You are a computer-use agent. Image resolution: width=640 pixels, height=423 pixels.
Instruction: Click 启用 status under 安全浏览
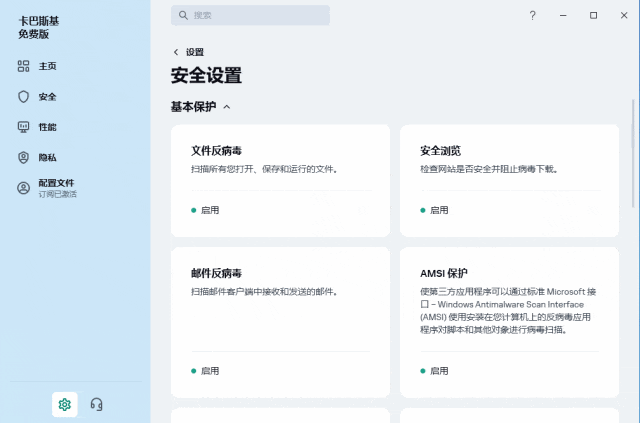[434, 210]
